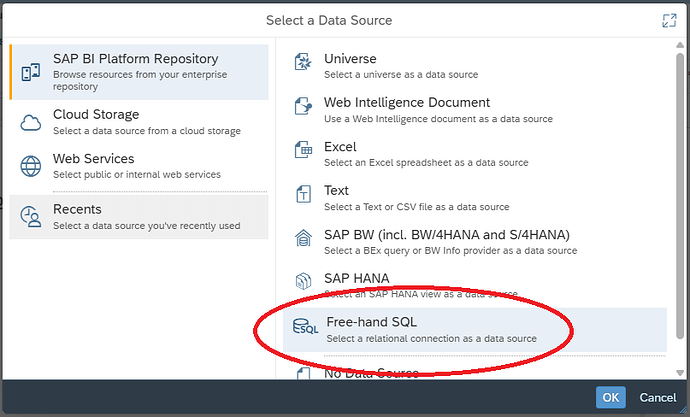Click the Web Intelligence Document icon
This screenshot has height=417, width=690.
coord(304,108)
